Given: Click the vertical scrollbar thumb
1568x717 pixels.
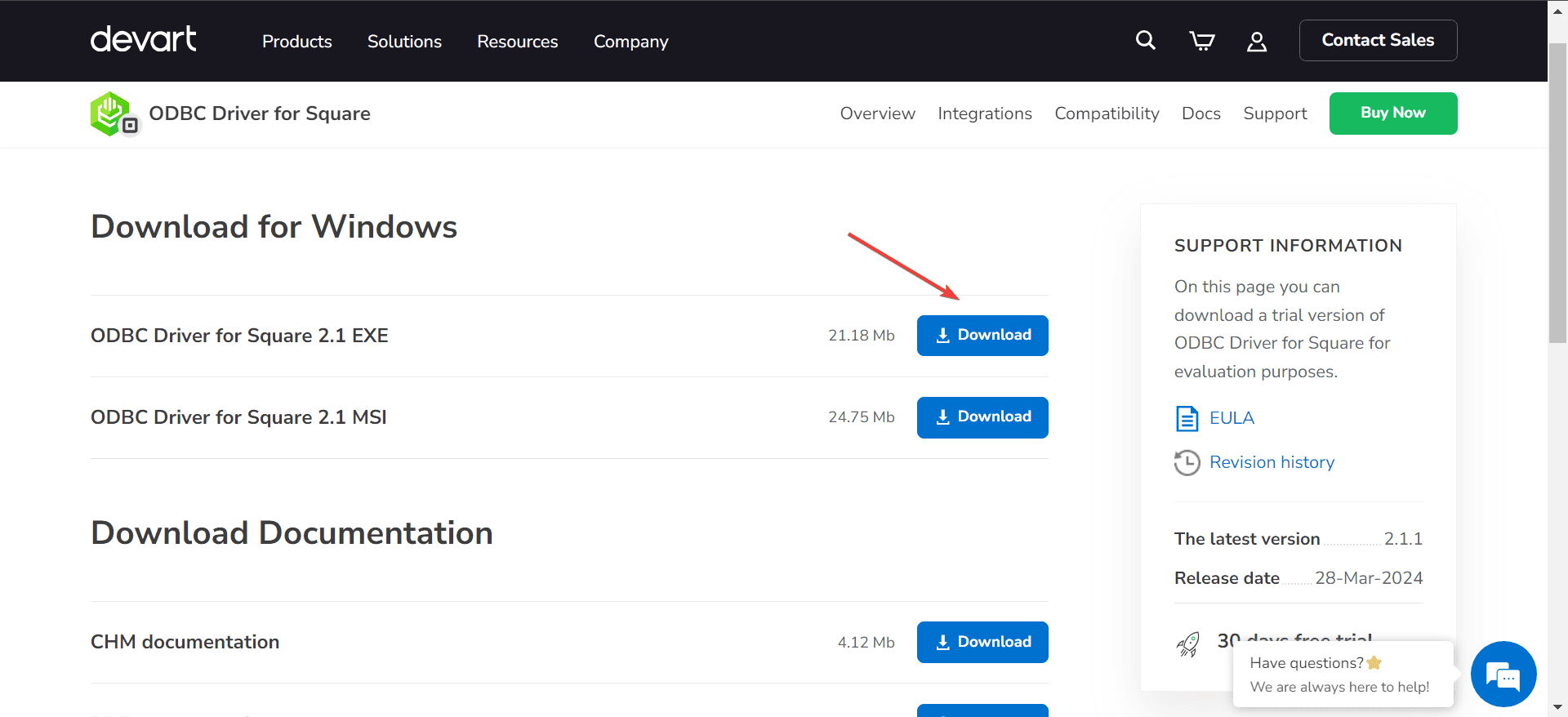Looking at the screenshot, I should 1557,194.
